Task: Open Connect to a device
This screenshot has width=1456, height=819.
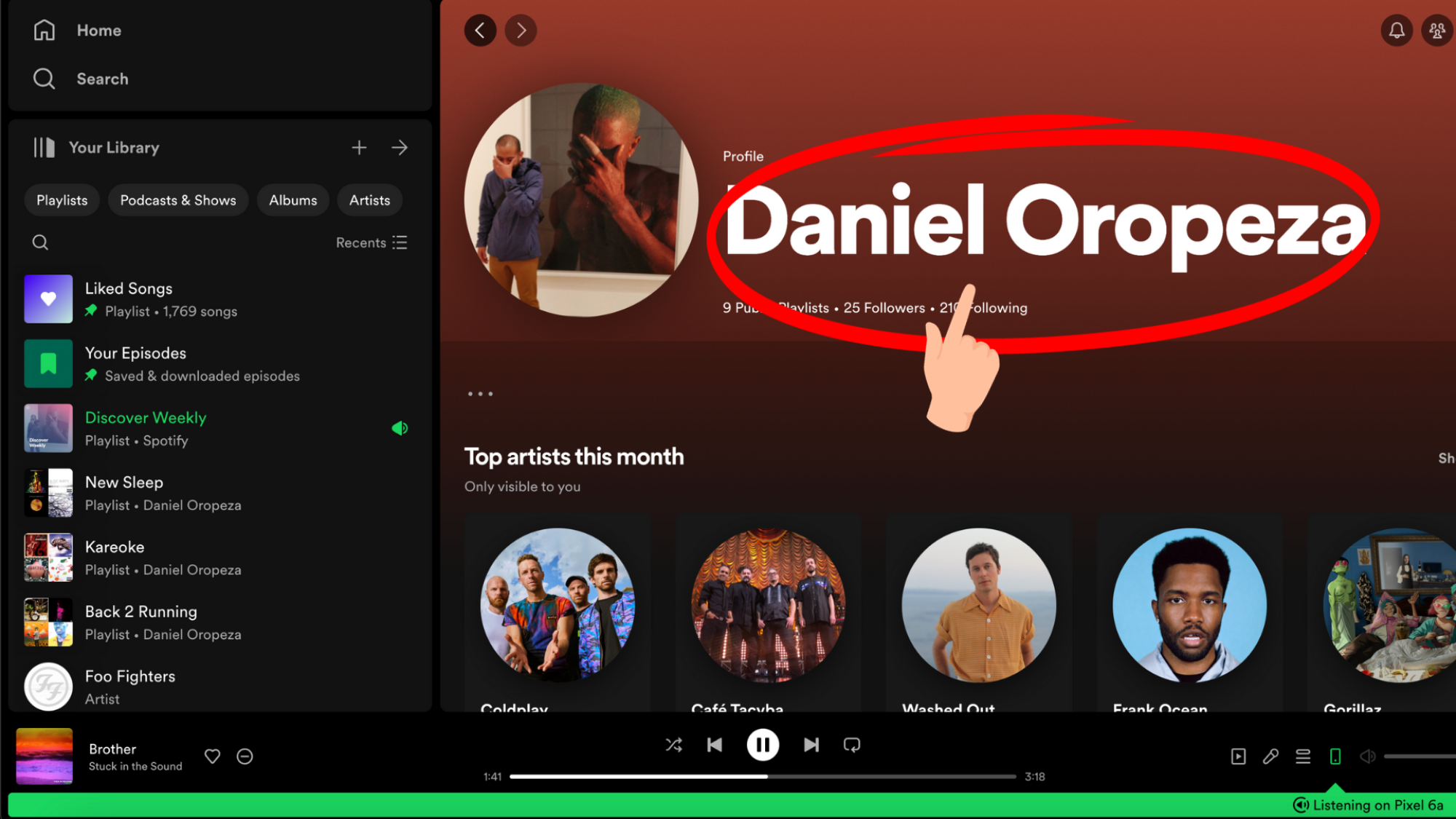Action: (x=1335, y=756)
